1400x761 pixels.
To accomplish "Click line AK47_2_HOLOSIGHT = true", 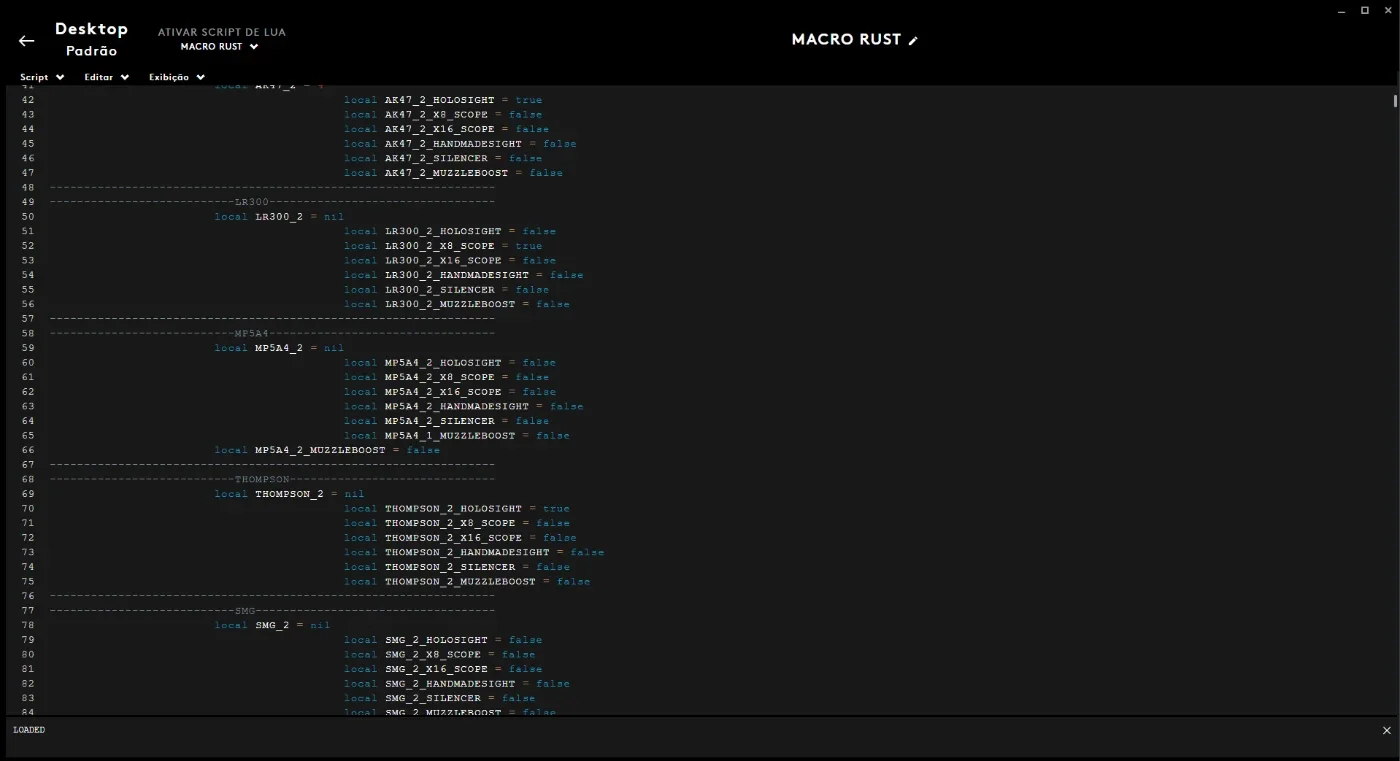I will (x=443, y=100).
